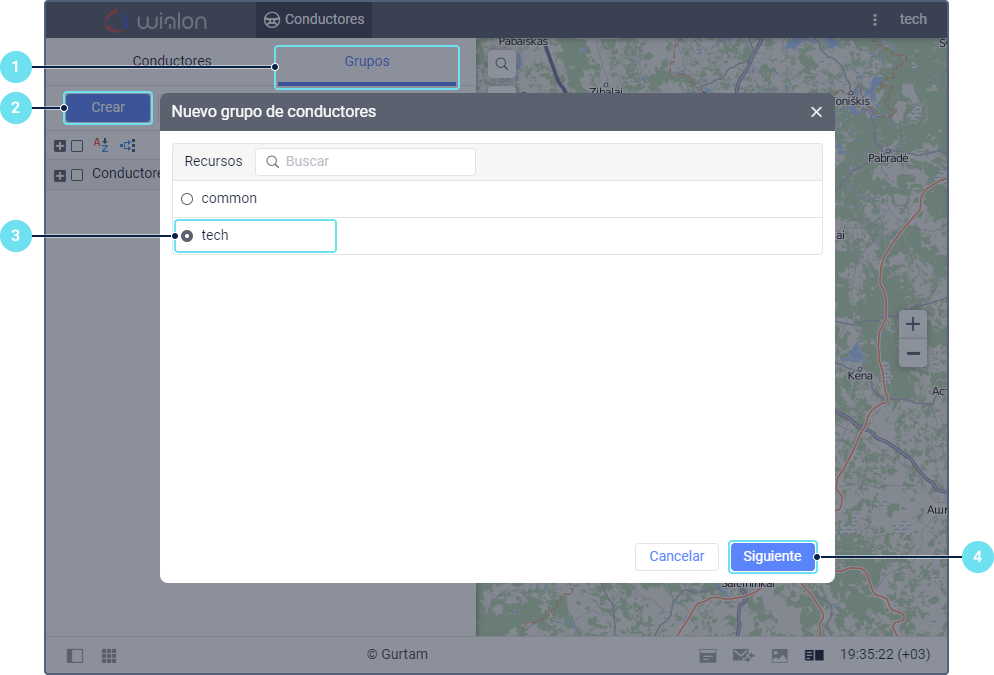Toggle the left panel layout icon
The image size is (994, 675).
[x=75, y=655]
